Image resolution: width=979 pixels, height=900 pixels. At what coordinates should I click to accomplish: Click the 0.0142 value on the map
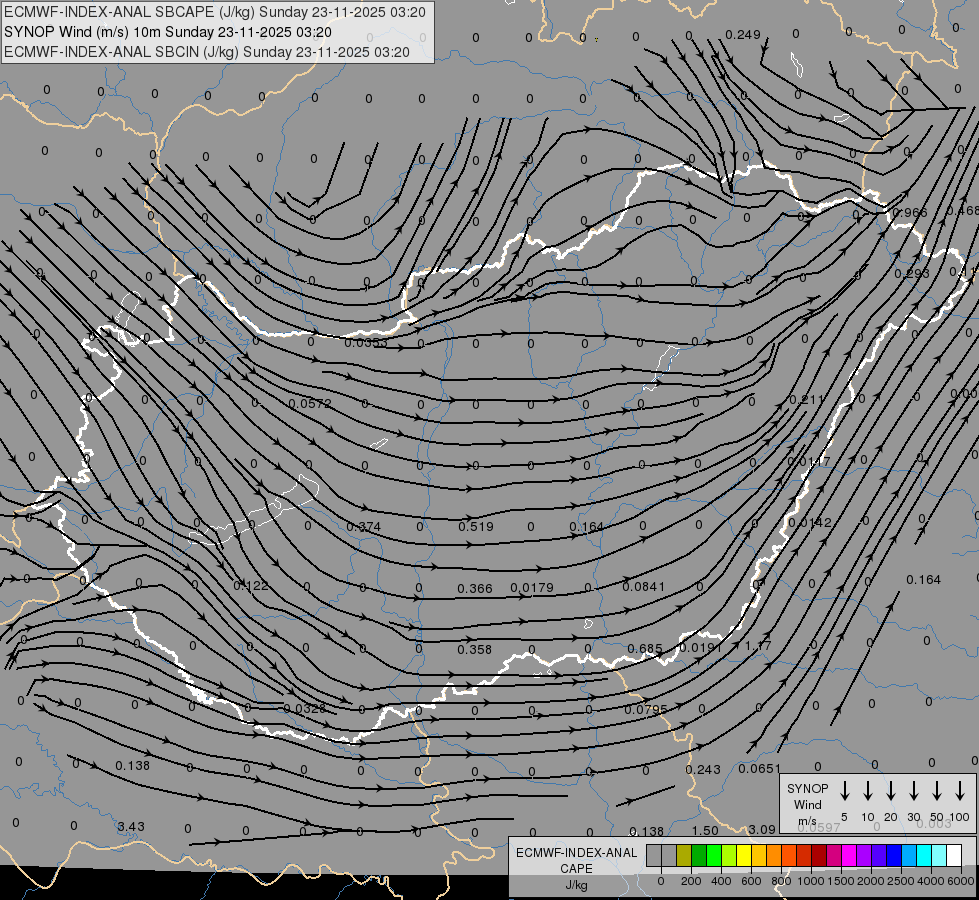pyautogui.click(x=810, y=523)
